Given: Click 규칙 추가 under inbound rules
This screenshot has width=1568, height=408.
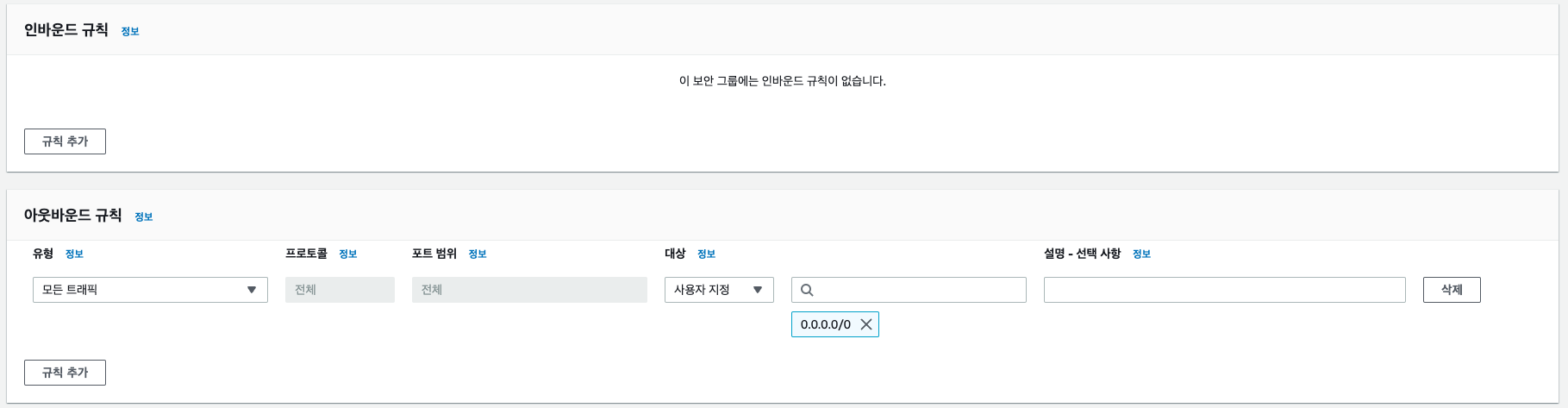Looking at the screenshot, I should 65,141.
